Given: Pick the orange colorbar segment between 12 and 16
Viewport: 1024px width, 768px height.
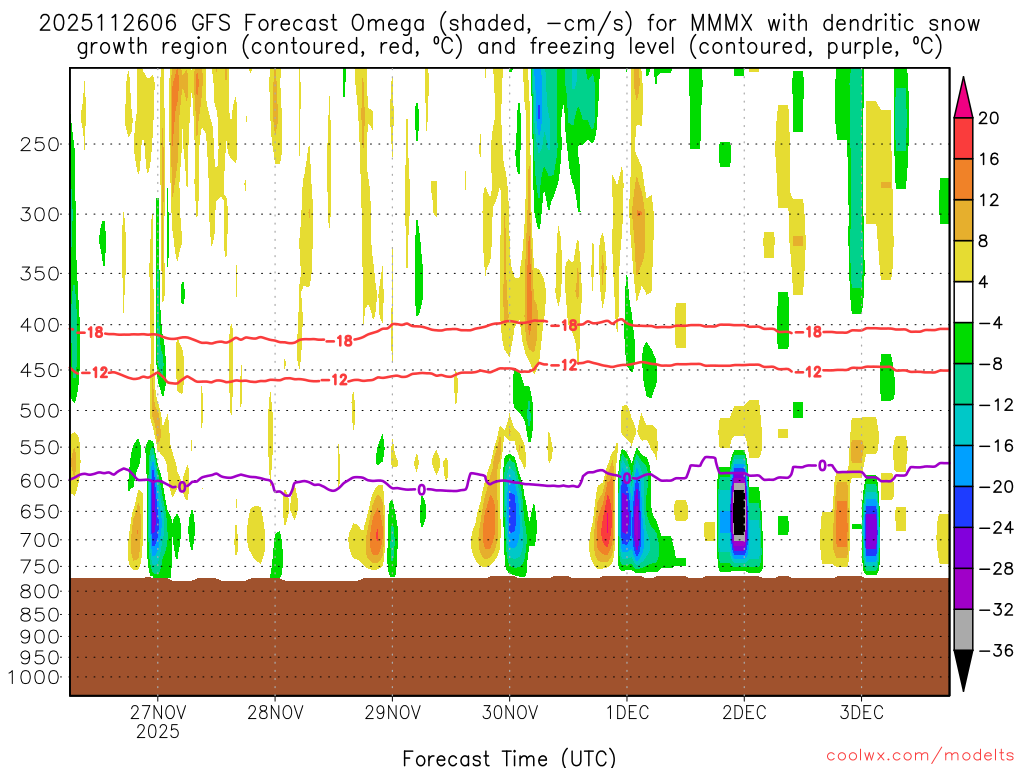Looking at the screenshot, I should tap(964, 180).
